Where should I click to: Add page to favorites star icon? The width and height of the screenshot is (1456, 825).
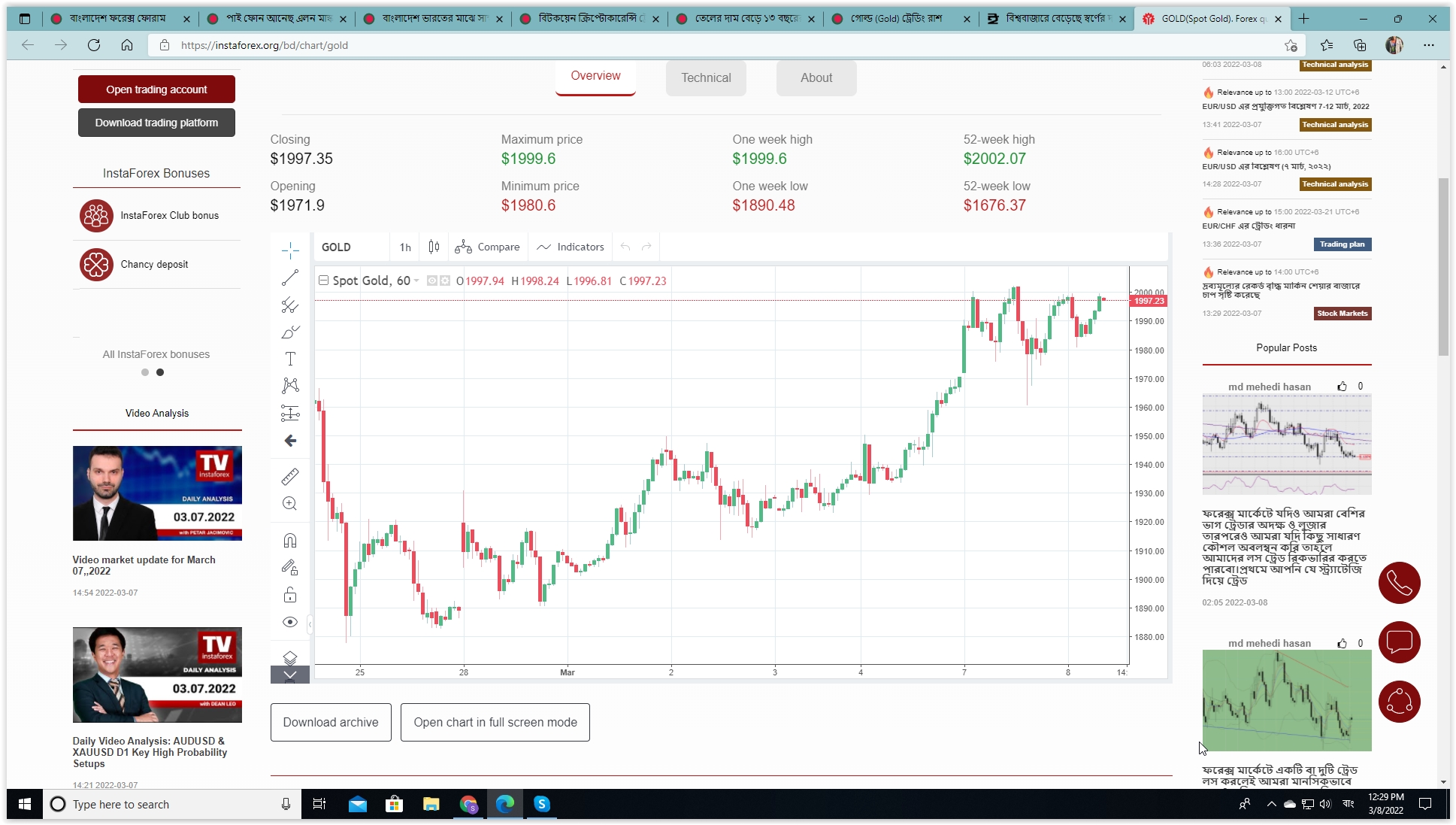[x=1291, y=45]
